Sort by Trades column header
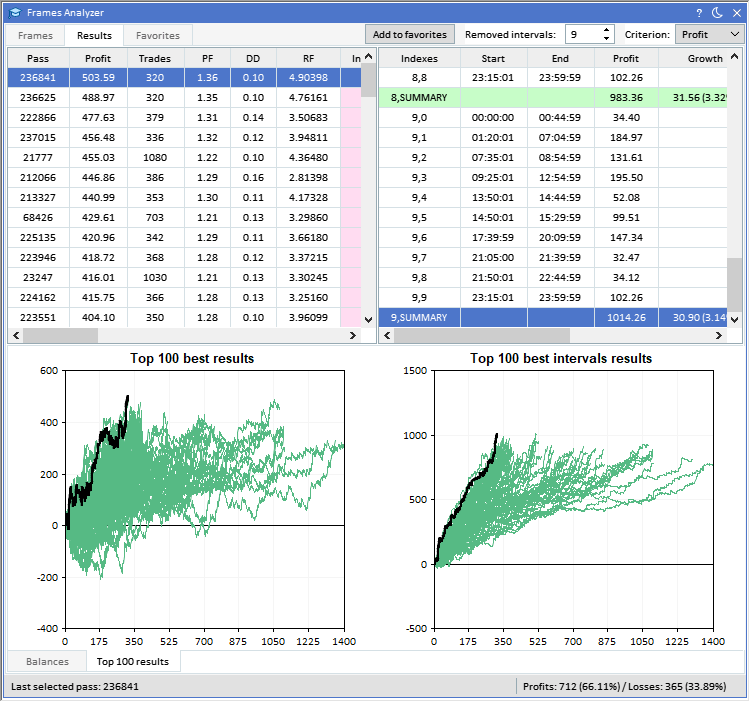 pyautogui.click(x=155, y=58)
